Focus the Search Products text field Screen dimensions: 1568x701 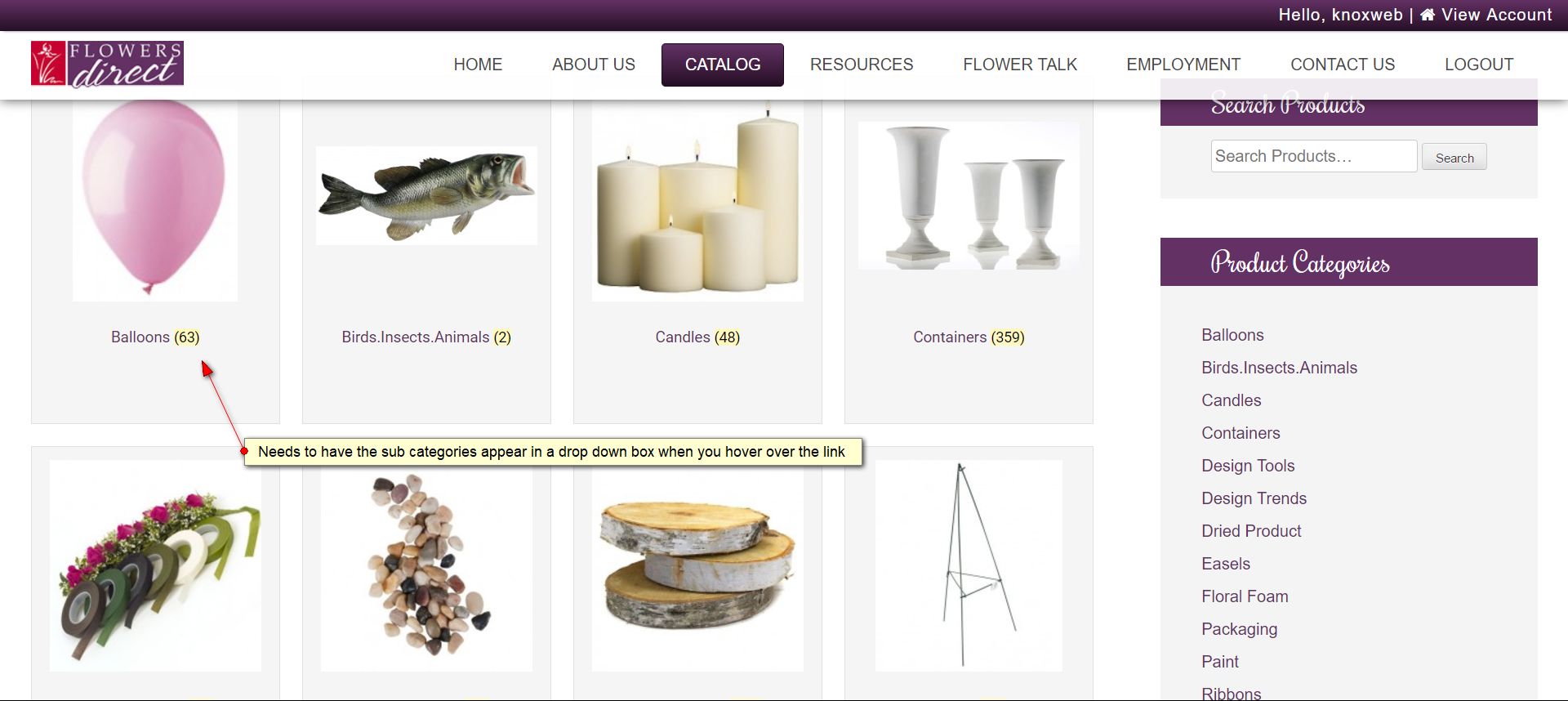coord(1314,156)
